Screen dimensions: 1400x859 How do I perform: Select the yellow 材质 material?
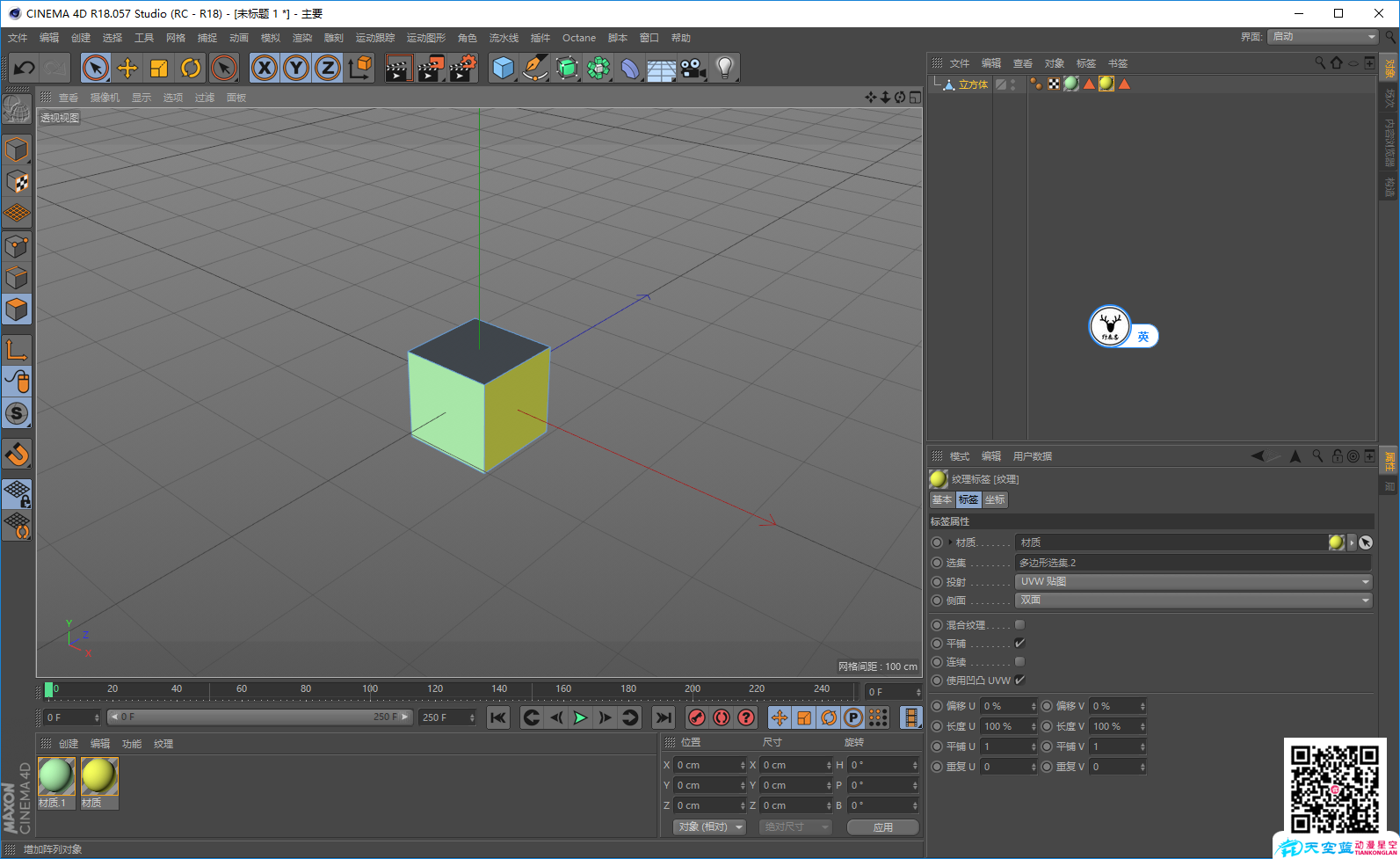(x=99, y=783)
